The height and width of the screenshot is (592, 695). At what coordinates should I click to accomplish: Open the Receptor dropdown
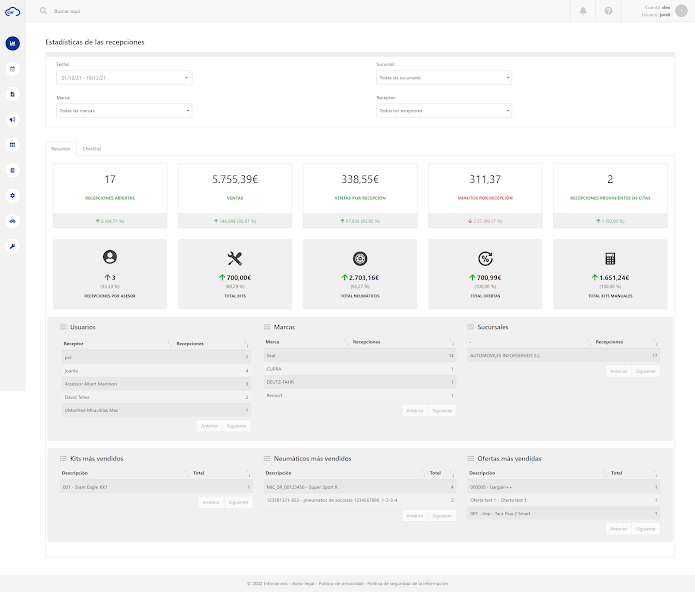[x=444, y=111]
